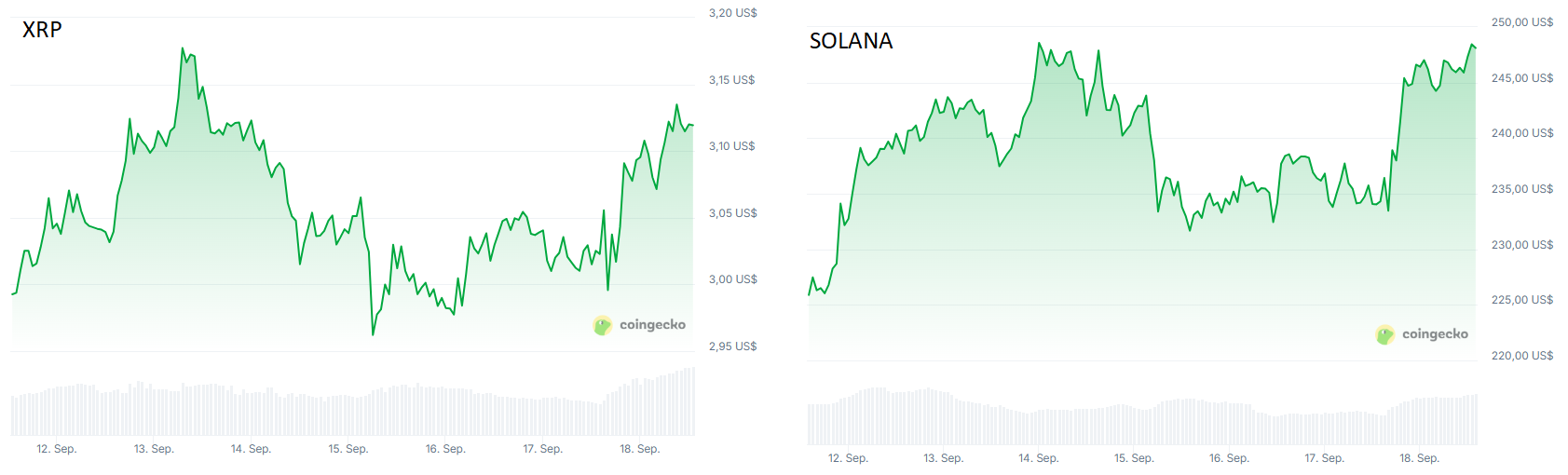Select 15. Sep. on the XRP date axis
This screenshot has height=475, width=1568.
tap(348, 449)
